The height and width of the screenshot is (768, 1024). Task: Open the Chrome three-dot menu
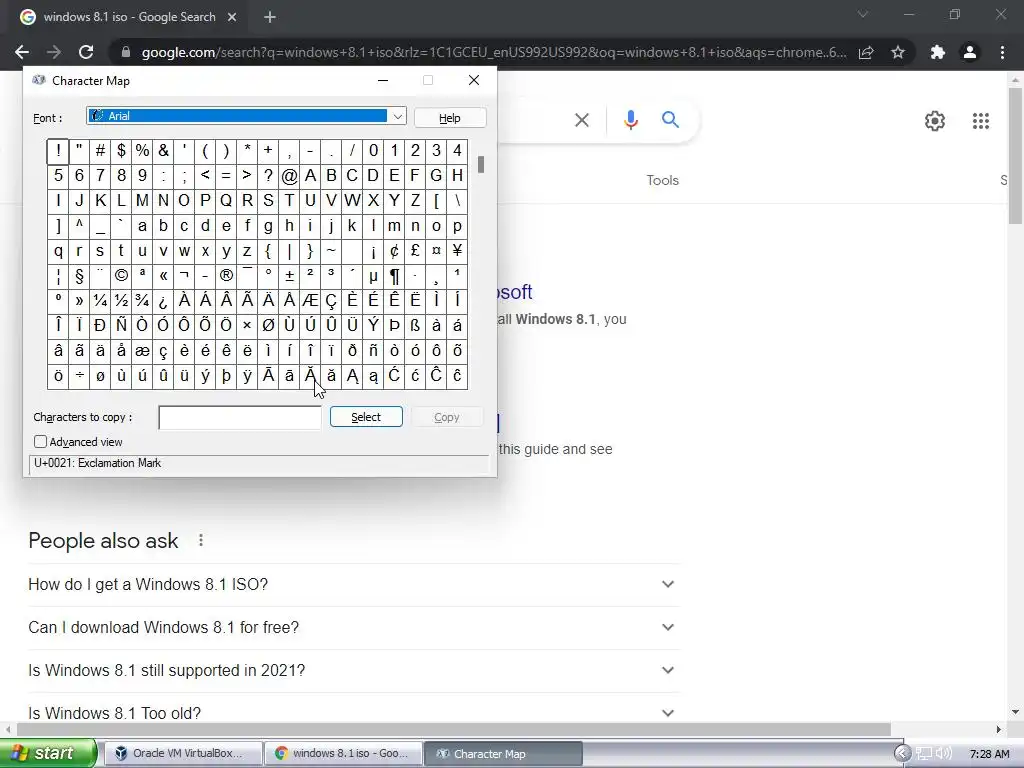(1002, 52)
